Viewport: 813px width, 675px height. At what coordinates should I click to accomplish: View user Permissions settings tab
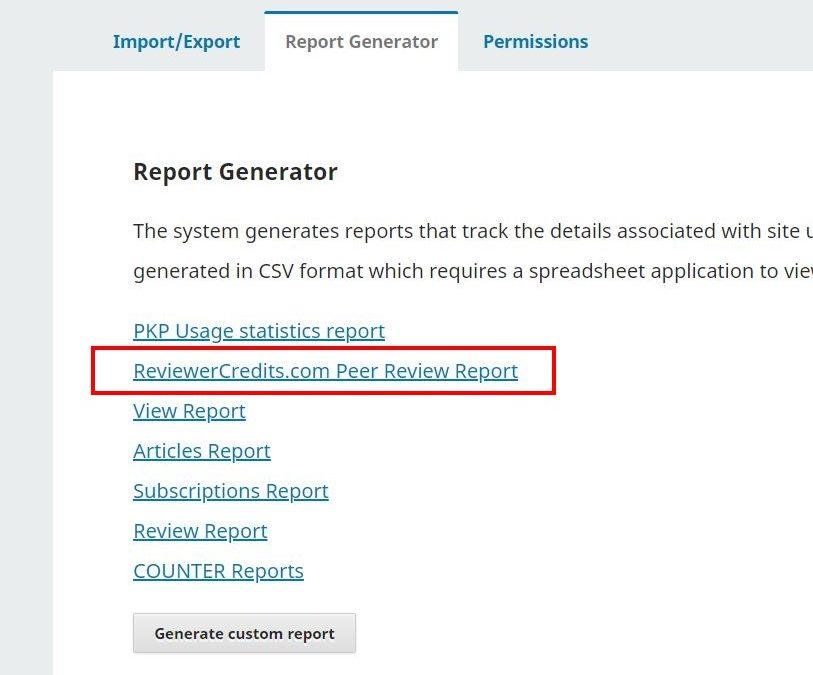pos(535,42)
